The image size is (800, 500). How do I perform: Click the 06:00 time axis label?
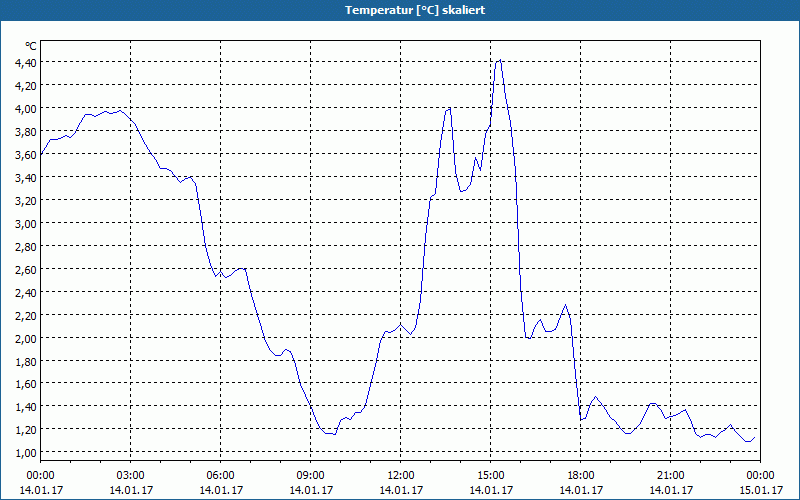(221, 476)
